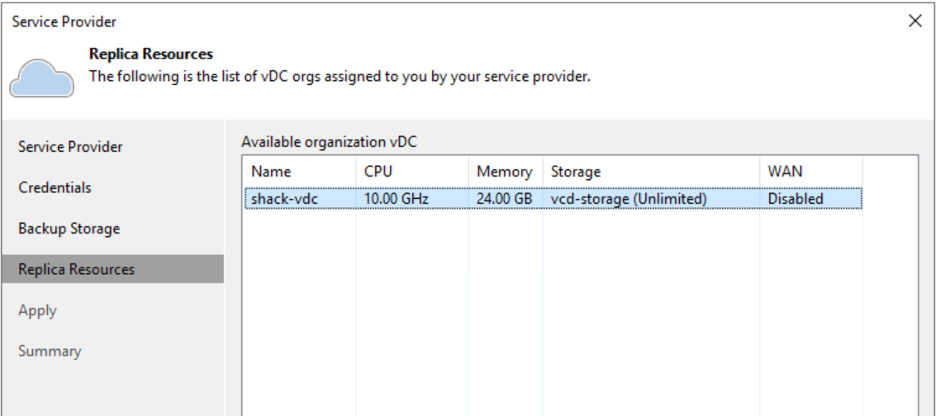Click the Memory column header
936x416 pixels.
coord(506,172)
